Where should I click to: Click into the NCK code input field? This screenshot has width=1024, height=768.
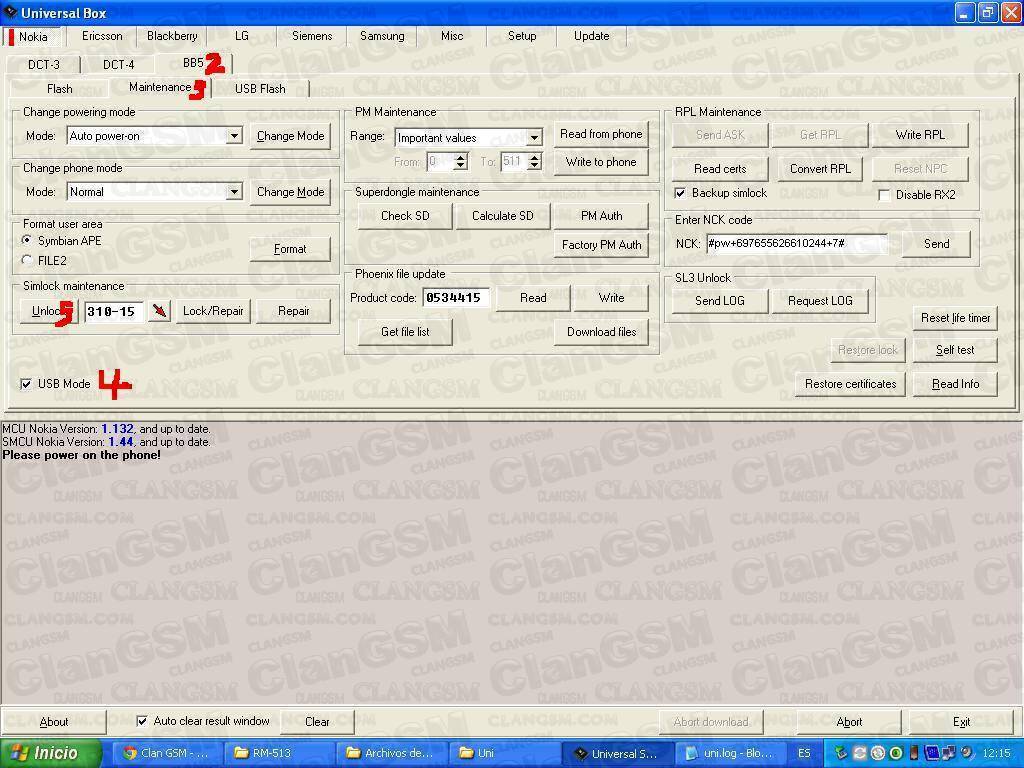point(797,244)
